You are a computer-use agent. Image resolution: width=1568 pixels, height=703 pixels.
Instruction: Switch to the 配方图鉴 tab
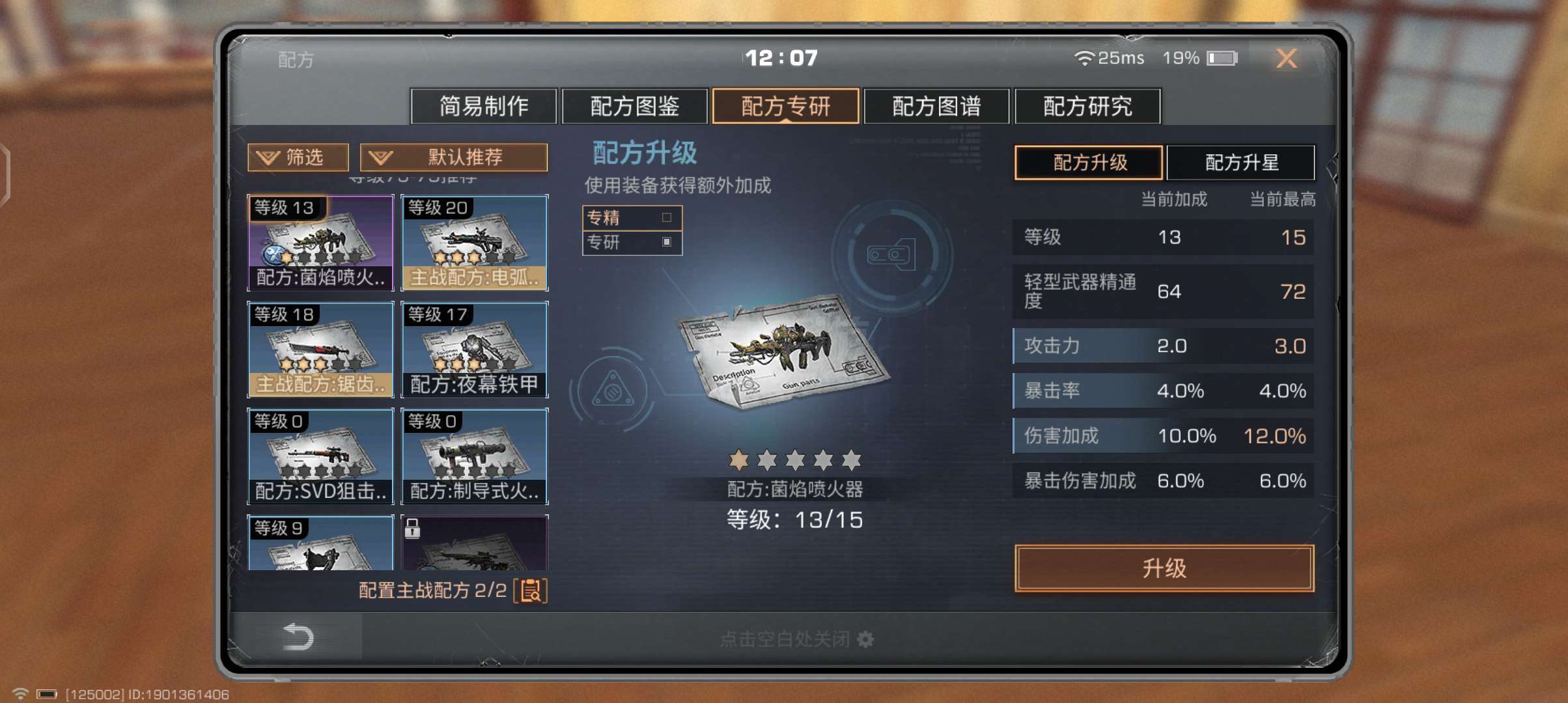[634, 106]
